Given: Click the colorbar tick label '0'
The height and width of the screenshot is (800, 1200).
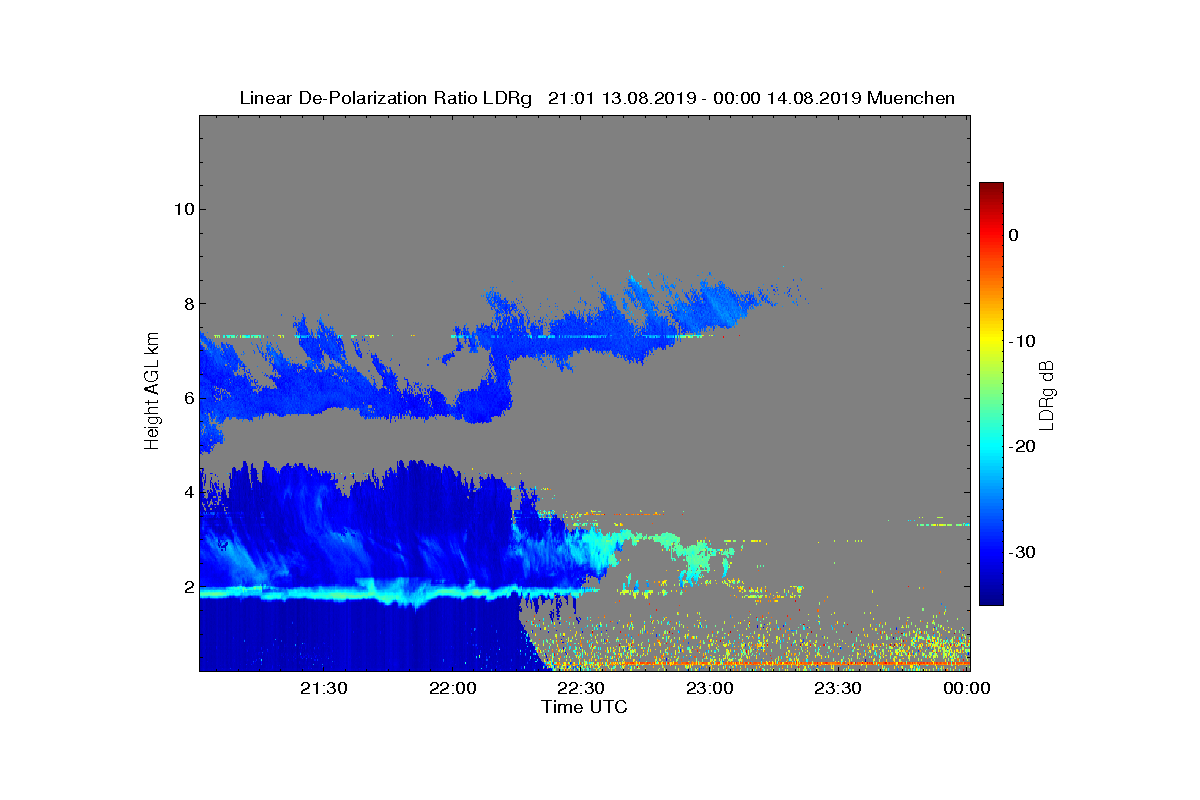Looking at the screenshot, I should [x=1013, y=235].
